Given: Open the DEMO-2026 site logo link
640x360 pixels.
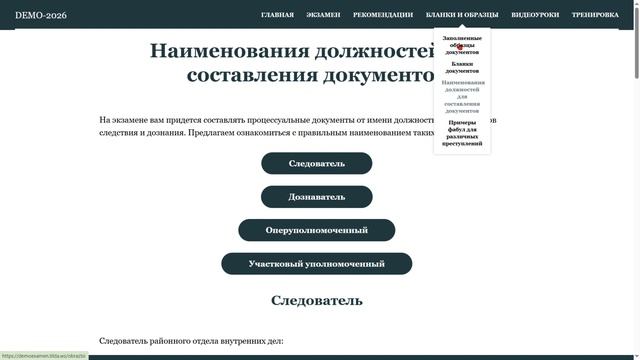Looking at the screenshot, I should [x=41, y=15].
